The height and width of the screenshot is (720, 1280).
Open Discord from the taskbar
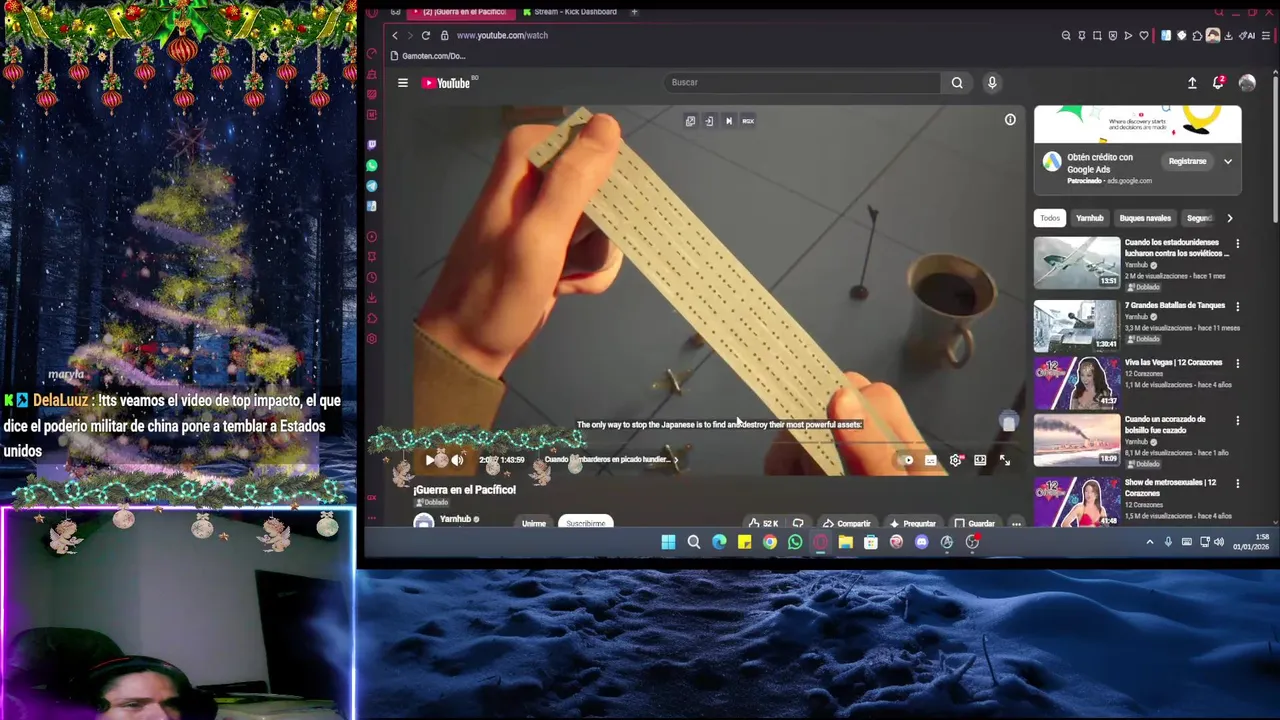click(x=921, y=542)
